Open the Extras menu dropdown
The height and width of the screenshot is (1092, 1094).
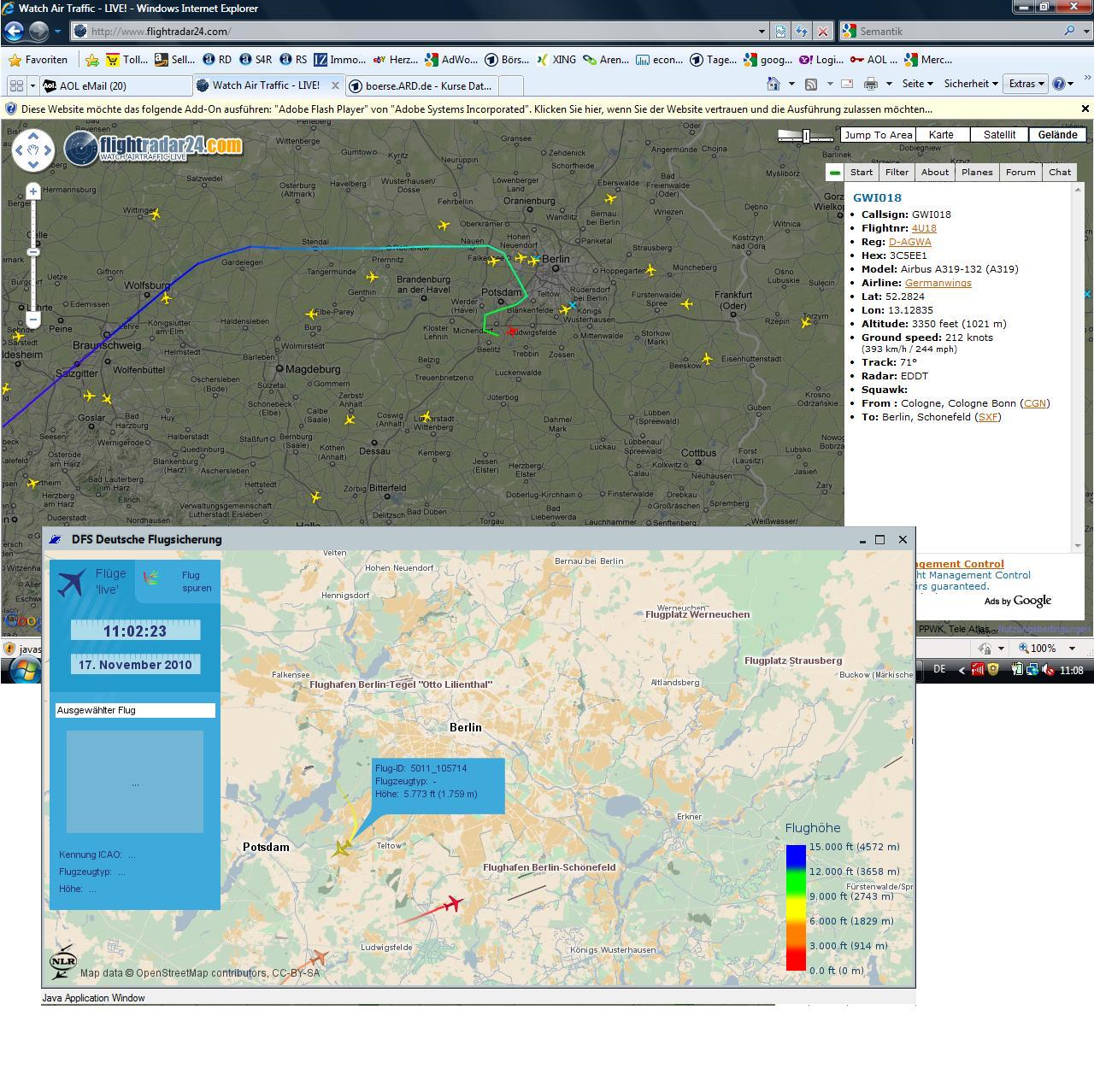1026,84
